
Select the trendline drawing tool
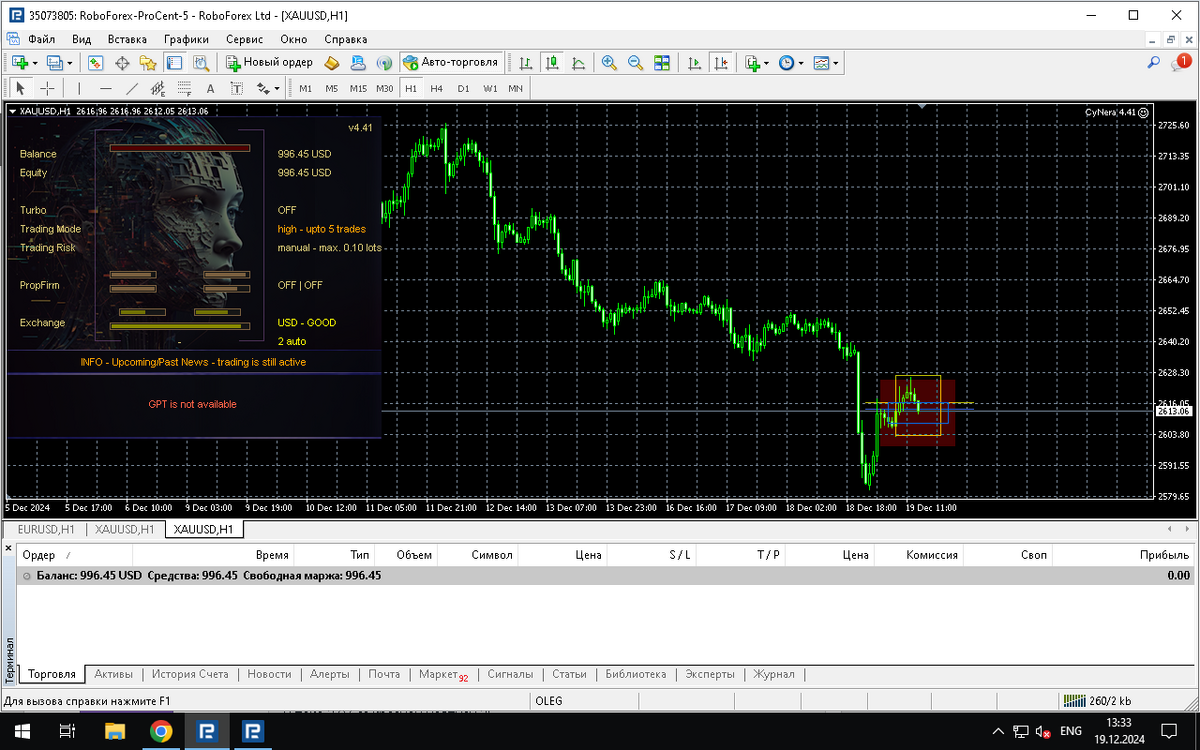point(132,88)
